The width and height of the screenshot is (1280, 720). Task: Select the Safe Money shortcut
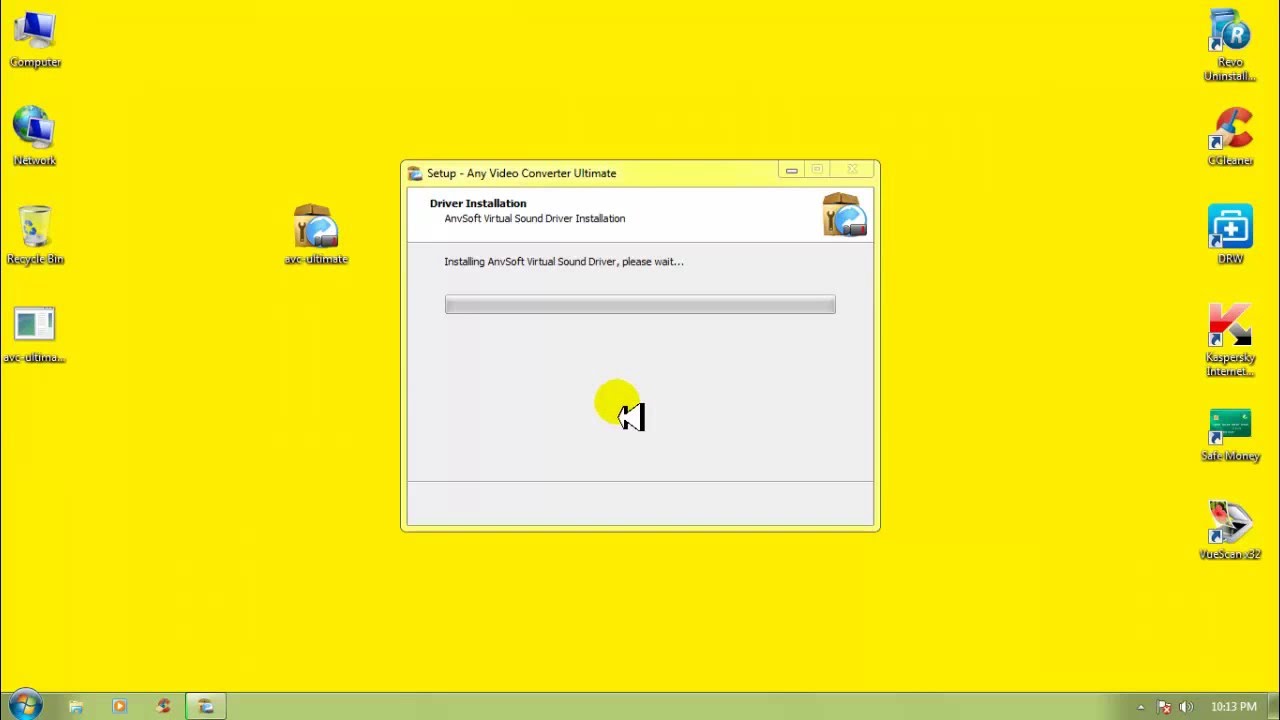coord(1230,433)
